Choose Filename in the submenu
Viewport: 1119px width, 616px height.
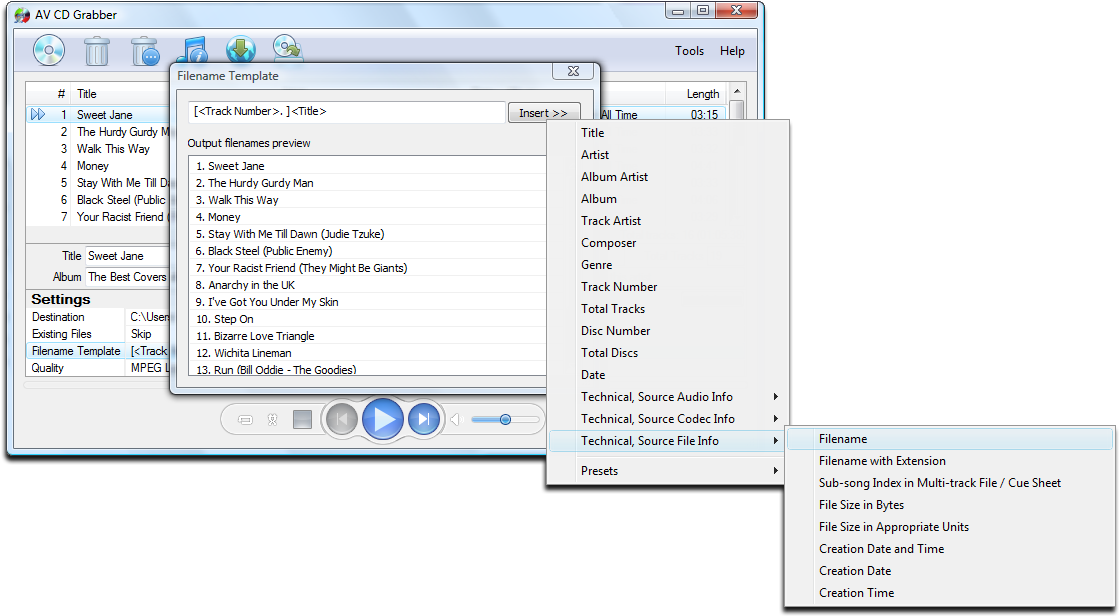[949, 439]
